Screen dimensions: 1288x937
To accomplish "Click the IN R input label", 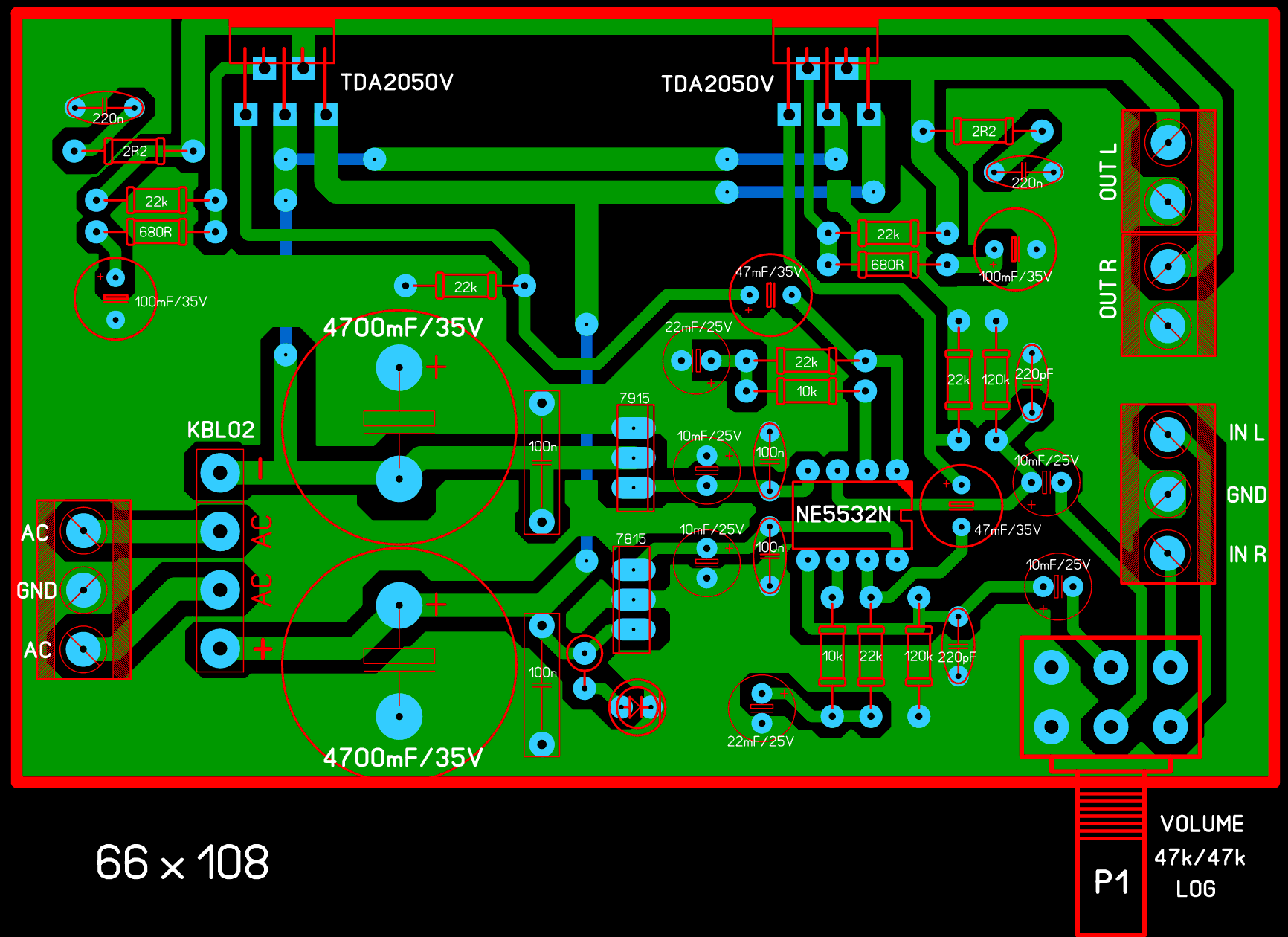I will [1247, 554].
